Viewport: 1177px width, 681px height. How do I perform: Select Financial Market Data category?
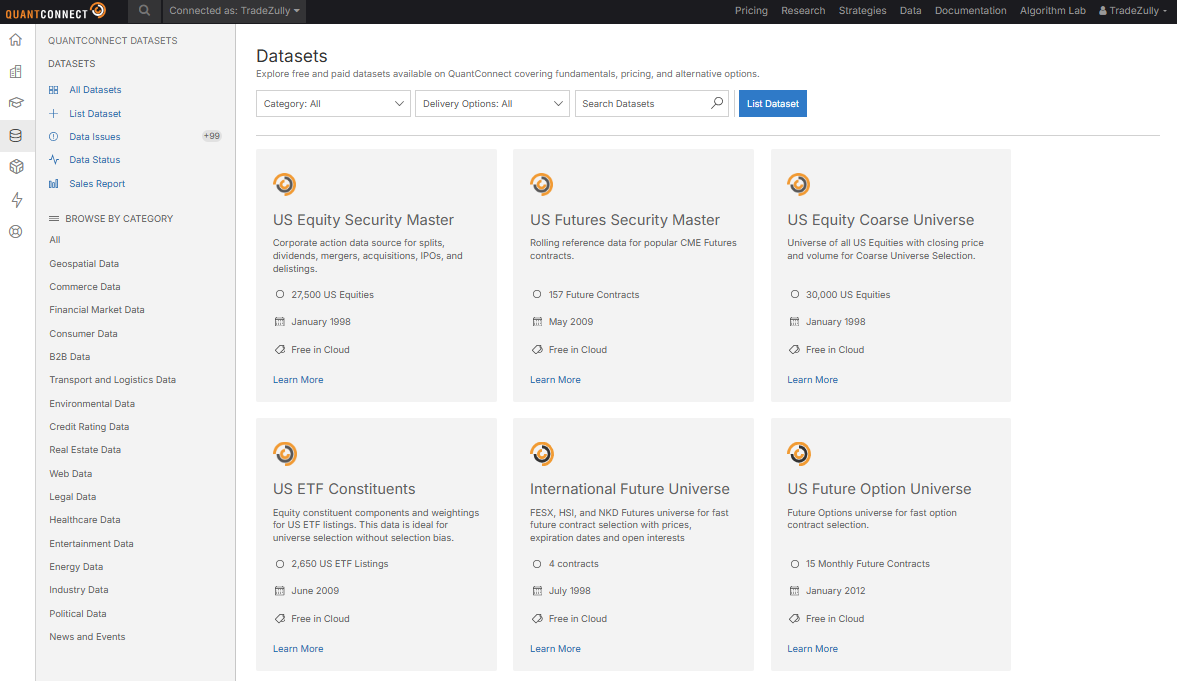tap(97, 309)
